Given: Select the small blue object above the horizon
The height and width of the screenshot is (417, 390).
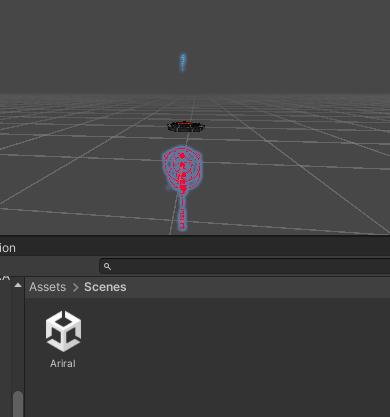Looking at the screenshot, I should pyautogui.click(x=183, y=62).
